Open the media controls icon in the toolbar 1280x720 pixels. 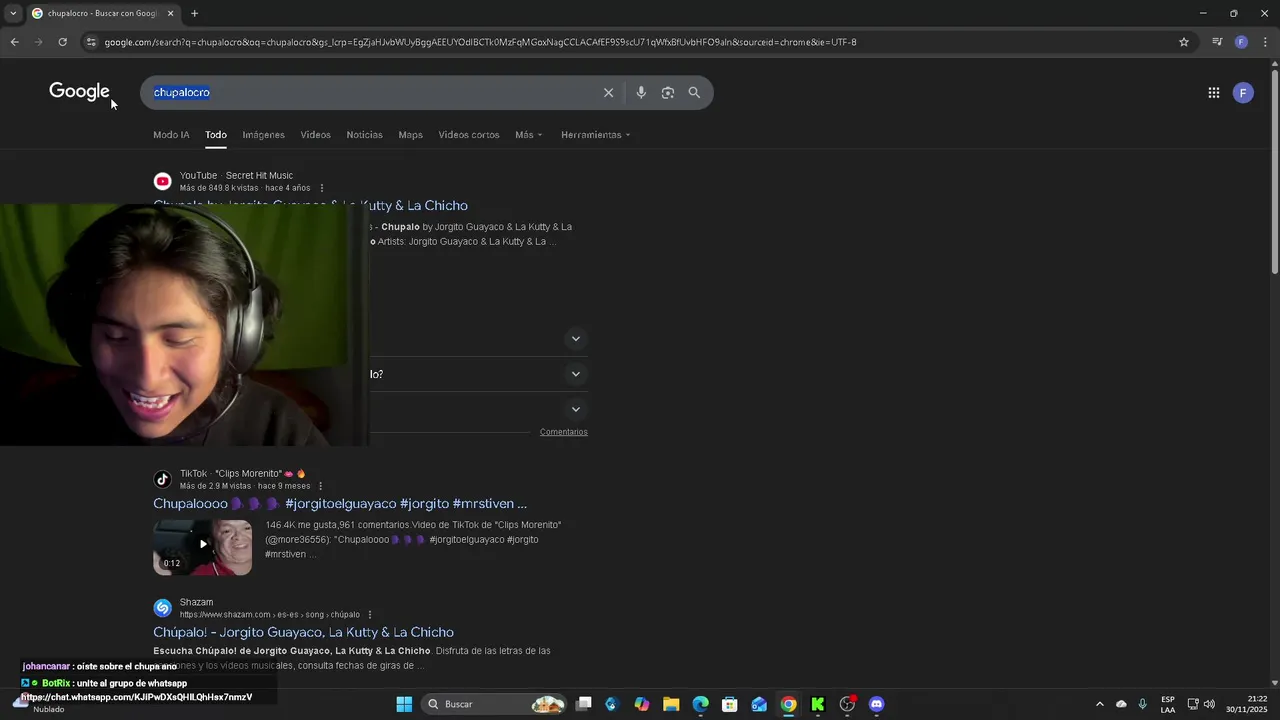[1217, 42]
